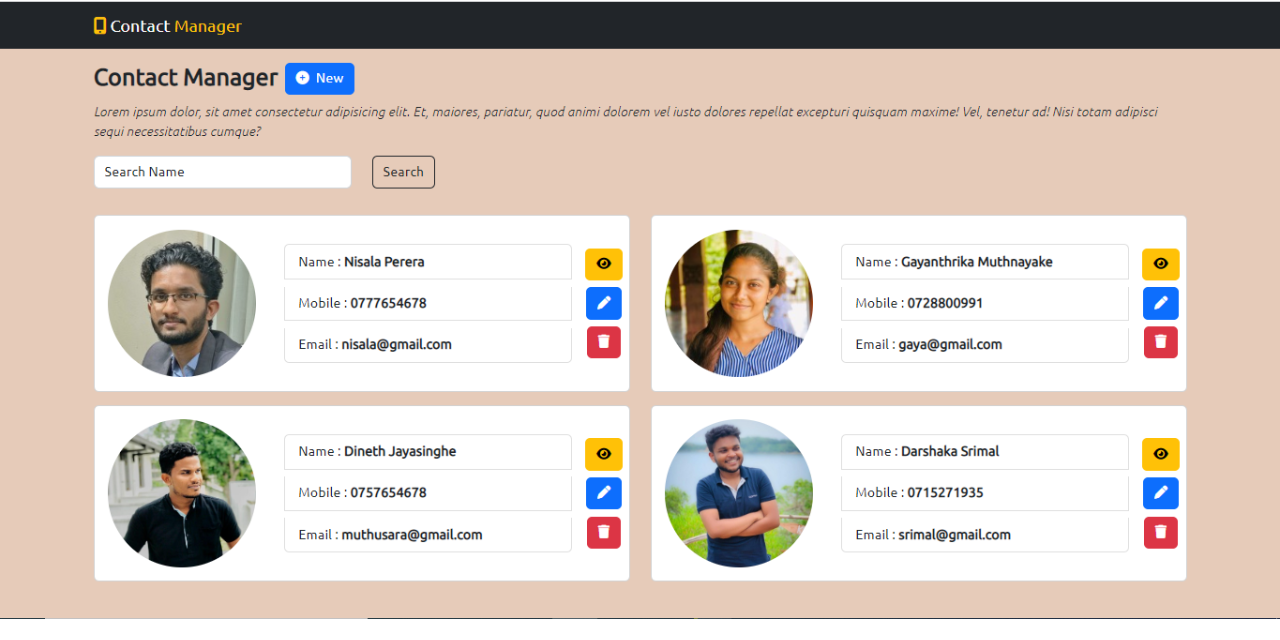The width and height of the screenshot is (1280, 640).
Task: Delete Darshaka Srimal's contact with trash icon
Action: [1161, 532]
